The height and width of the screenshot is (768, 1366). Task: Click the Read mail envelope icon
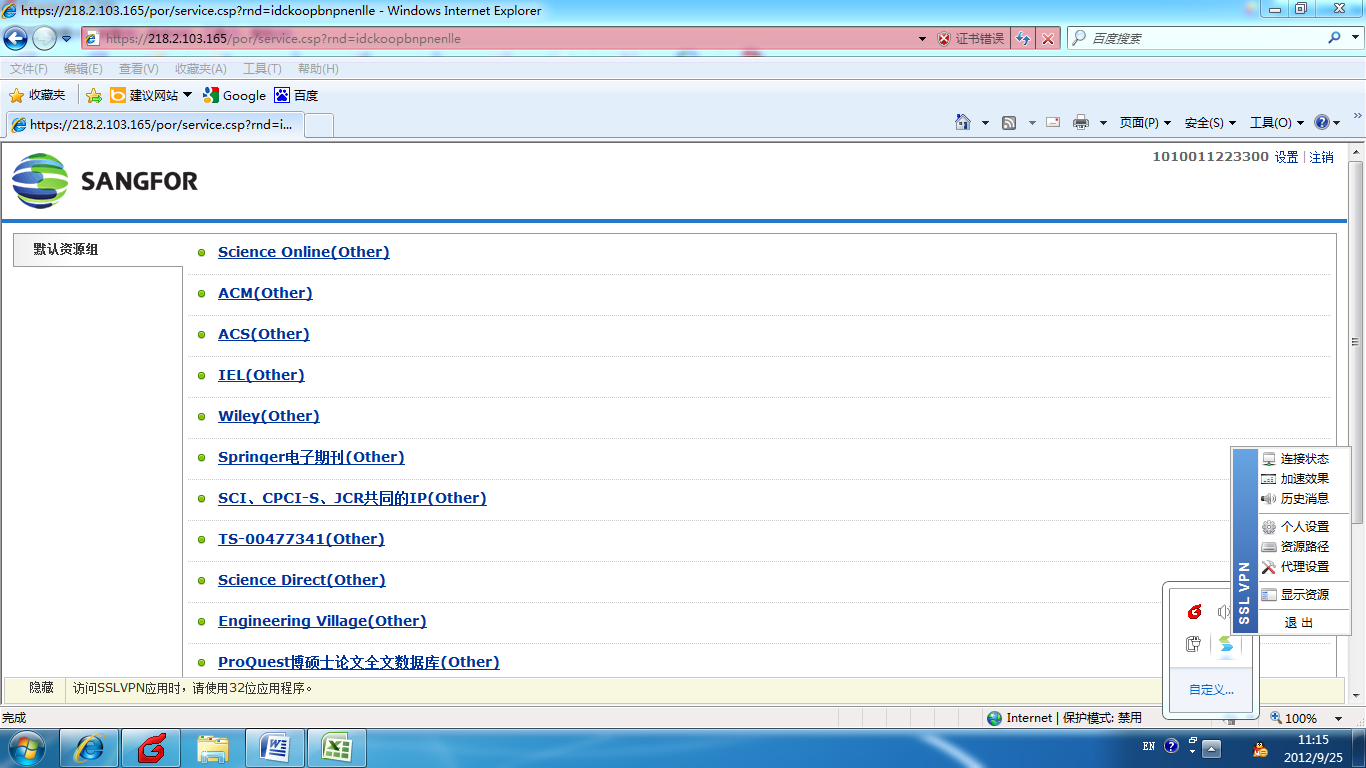[1053, 122]
